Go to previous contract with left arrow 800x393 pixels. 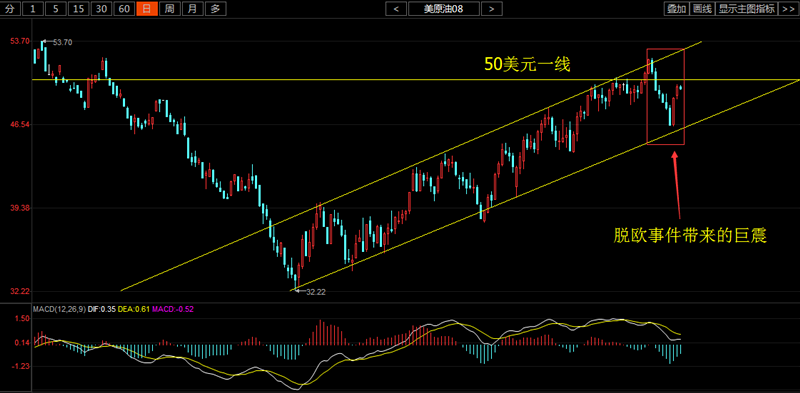pos(396,8)
